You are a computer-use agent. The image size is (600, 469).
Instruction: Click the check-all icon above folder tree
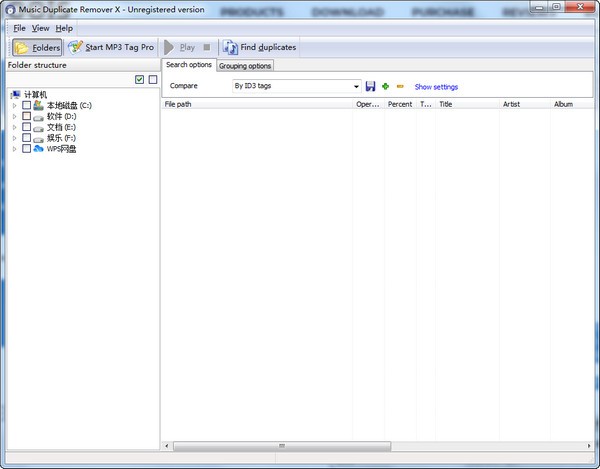[x=139, y=80]
